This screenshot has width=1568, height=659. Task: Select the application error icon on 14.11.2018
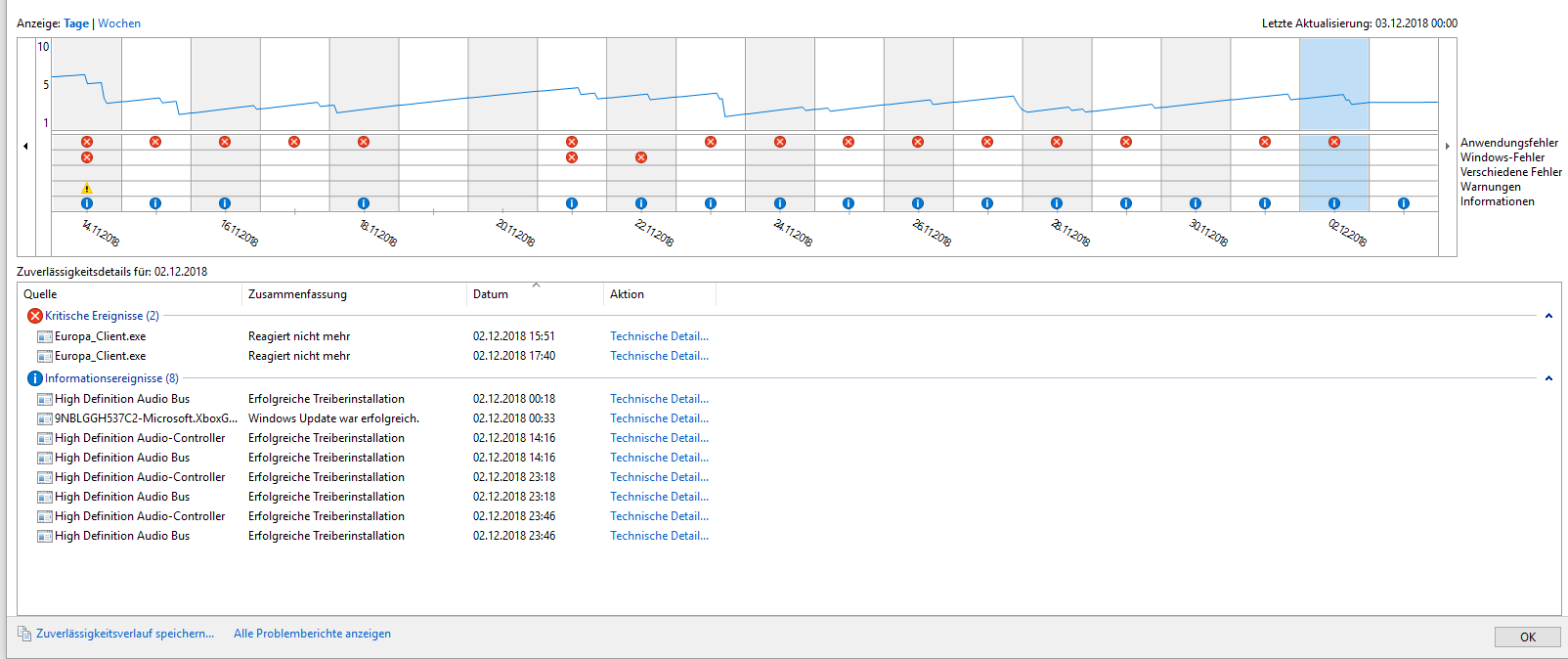[x=87, y=142]
